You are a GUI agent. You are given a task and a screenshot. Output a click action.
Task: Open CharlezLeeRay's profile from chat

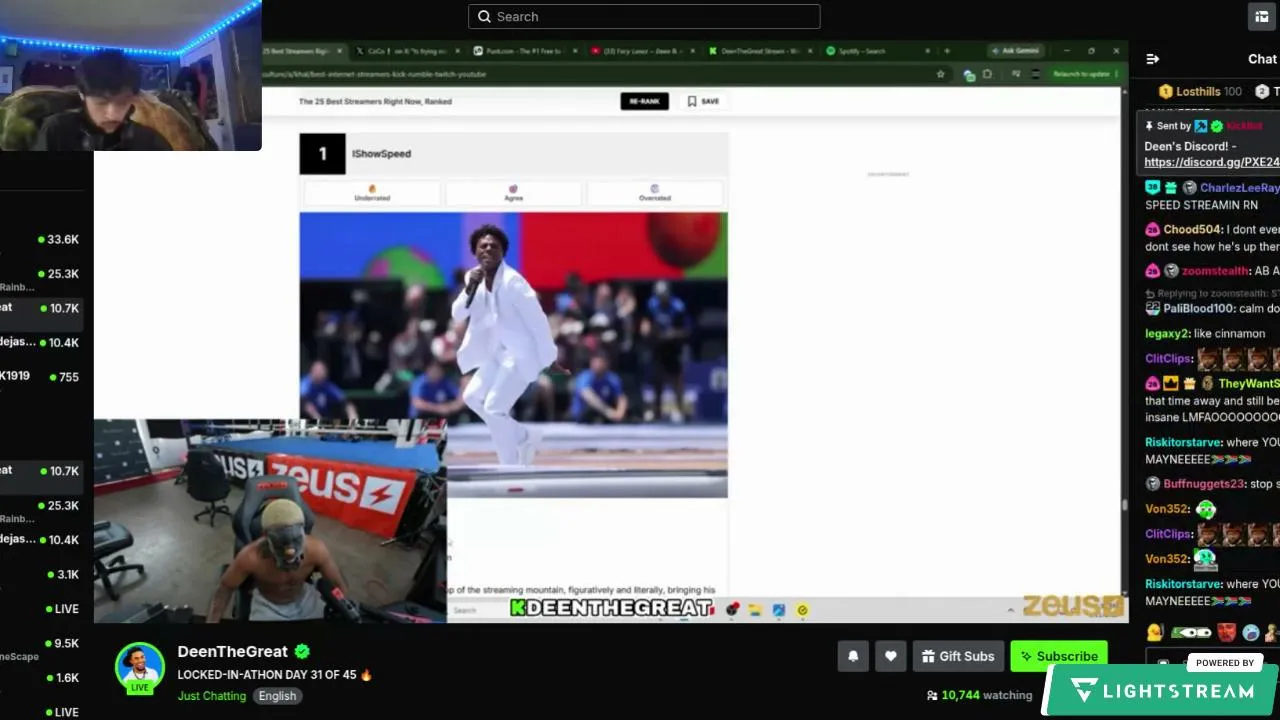click(x=1240, y=188)
